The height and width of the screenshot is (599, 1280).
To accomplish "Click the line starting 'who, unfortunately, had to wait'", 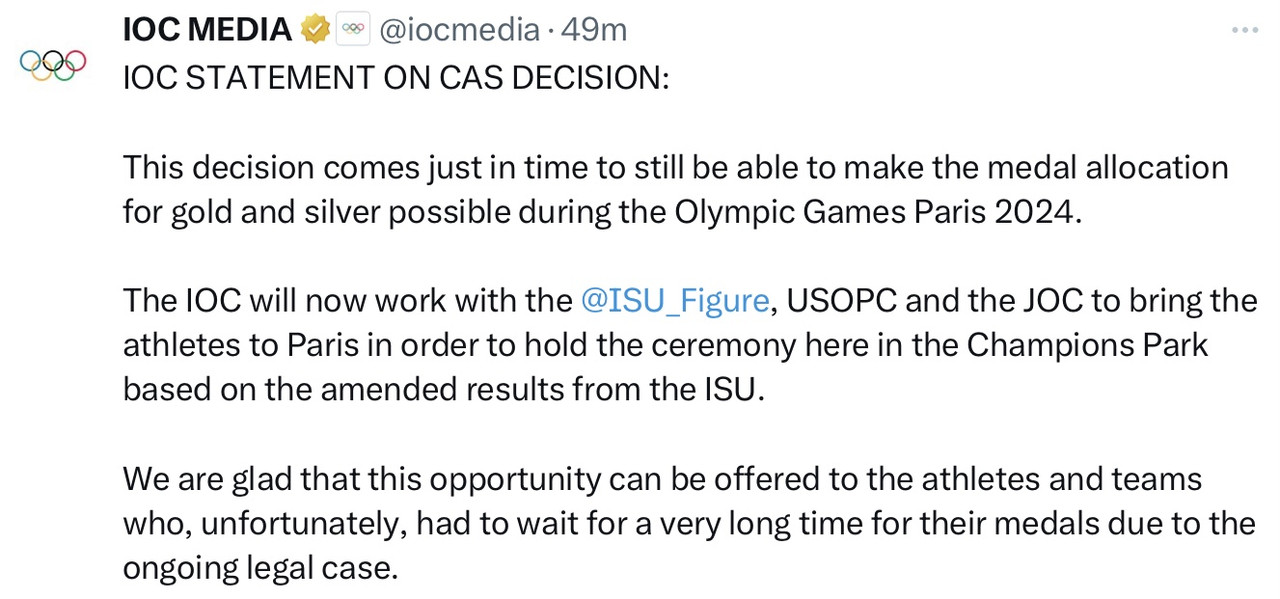I will pyautogui.click(x=689, y=523).
